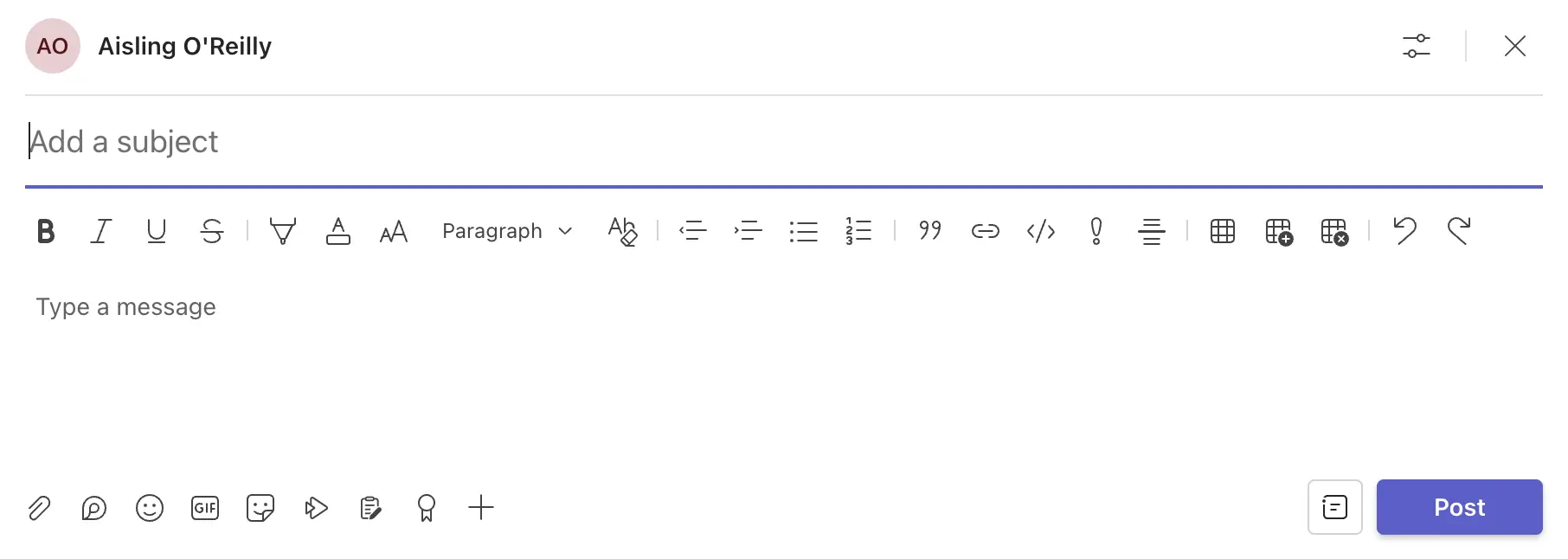Toggle underline formatting
This screenshot has height=559, width=1568.
[157, 231]
